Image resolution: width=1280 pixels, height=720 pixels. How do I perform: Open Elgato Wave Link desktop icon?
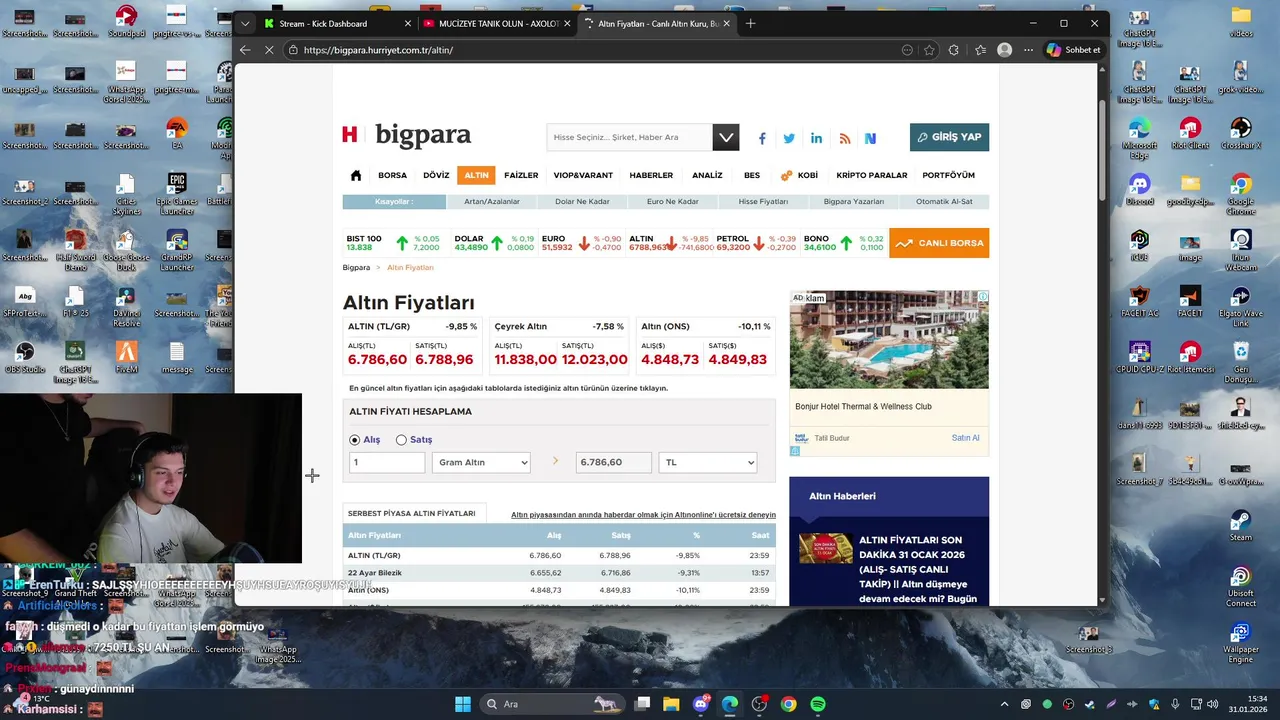click(1241, 306)
